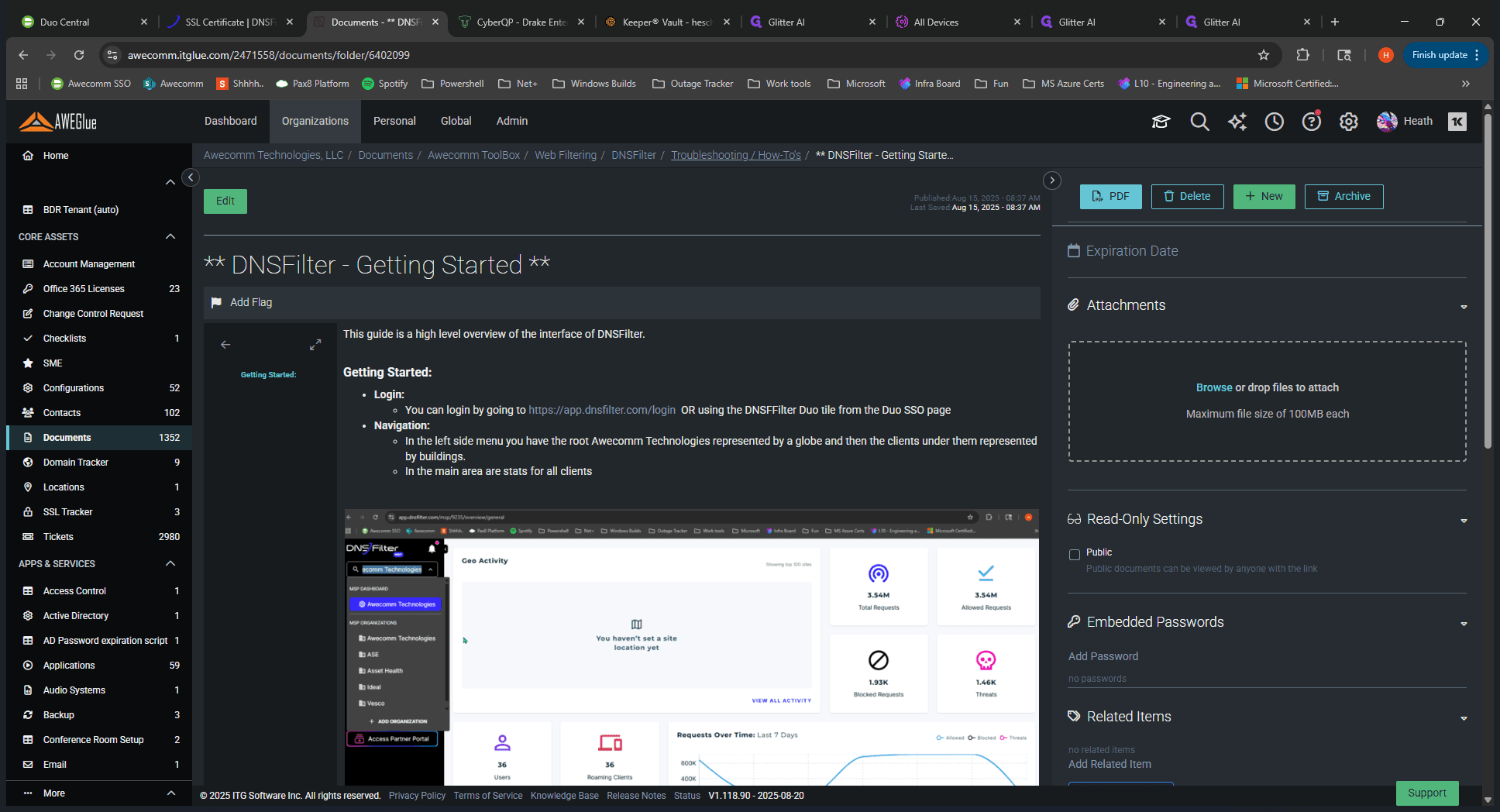Enable the Public read-only checkbox
Viewport: 1500px width, 812px height.
tap(1075, 554)
